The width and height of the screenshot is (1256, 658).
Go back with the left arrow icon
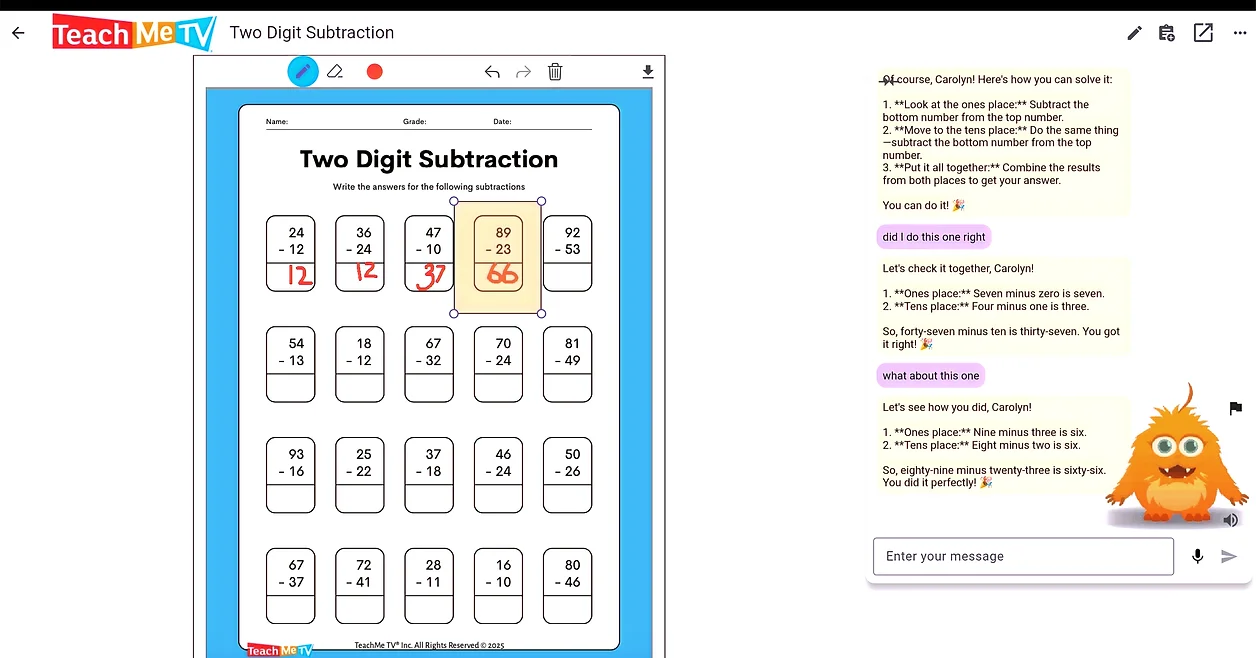(18, 33)
